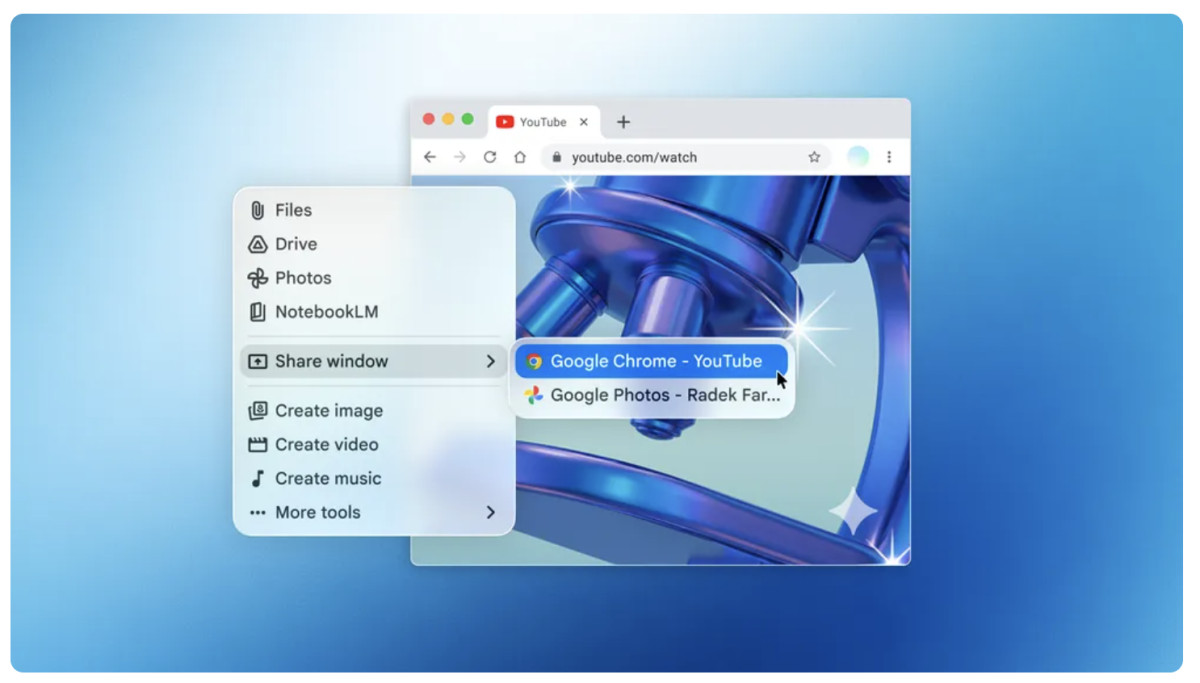
Task: Click the Create music note icon
Action: coord(257,479)
